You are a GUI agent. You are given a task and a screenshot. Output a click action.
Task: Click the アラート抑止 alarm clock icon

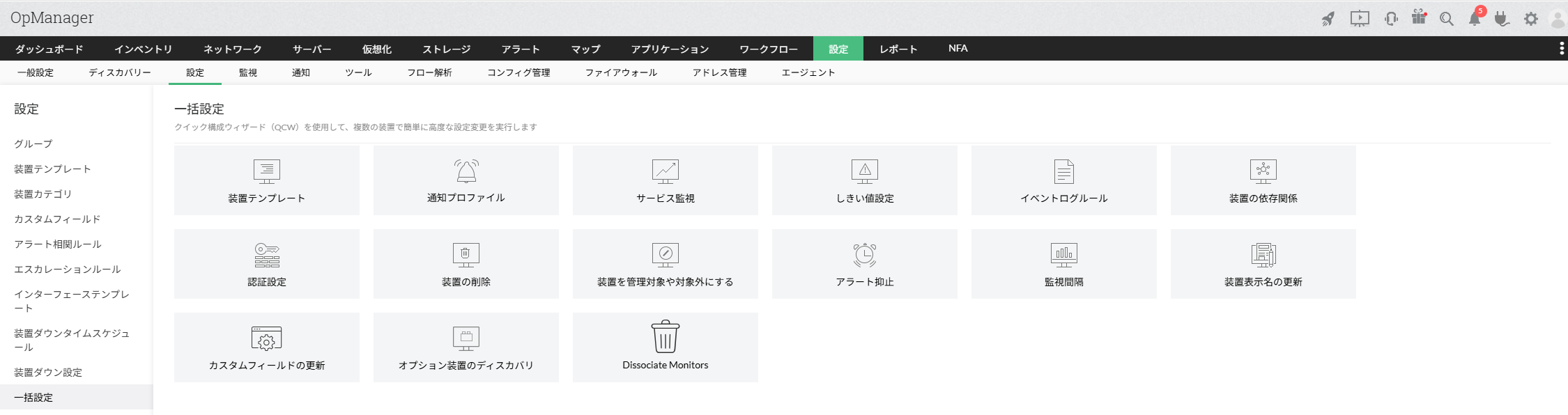865,255
